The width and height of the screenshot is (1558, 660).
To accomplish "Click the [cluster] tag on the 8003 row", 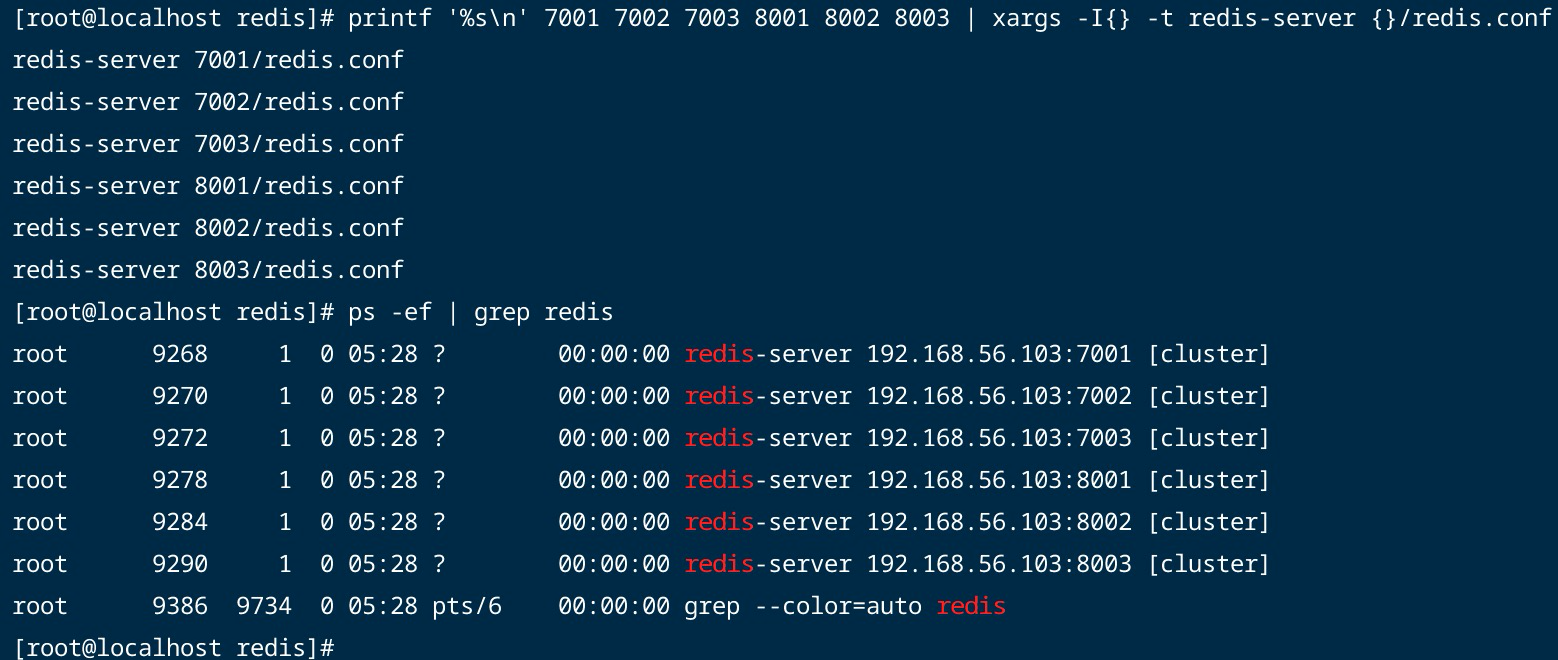I will [x=1208, y=564].
